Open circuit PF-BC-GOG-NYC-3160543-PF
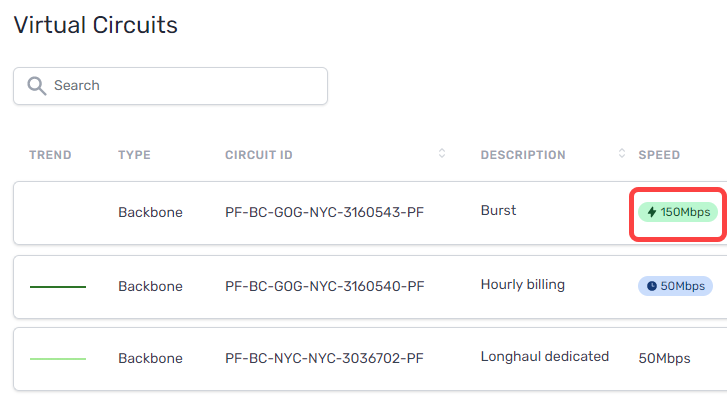The height and width of the screenshot is (398, 727). pyautogui.click(x=324, y=212)
